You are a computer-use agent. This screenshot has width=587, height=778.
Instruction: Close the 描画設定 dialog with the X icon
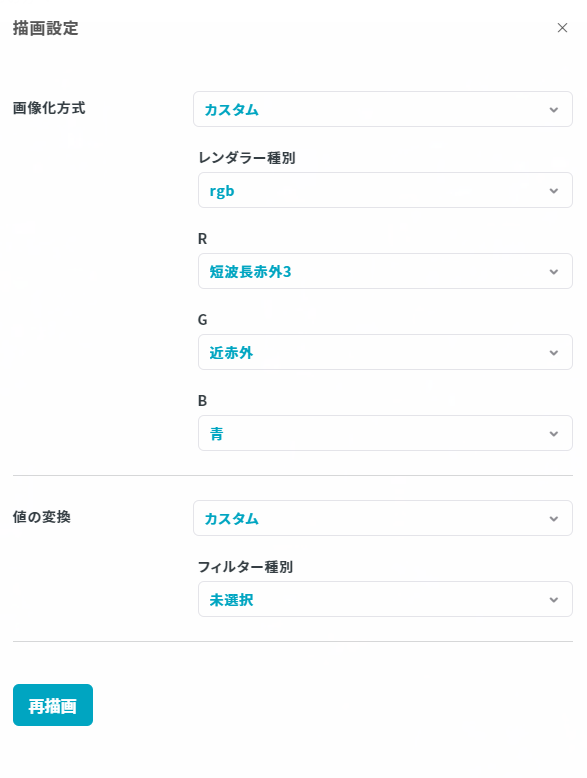pyautogui.click(x=562, y=28)
